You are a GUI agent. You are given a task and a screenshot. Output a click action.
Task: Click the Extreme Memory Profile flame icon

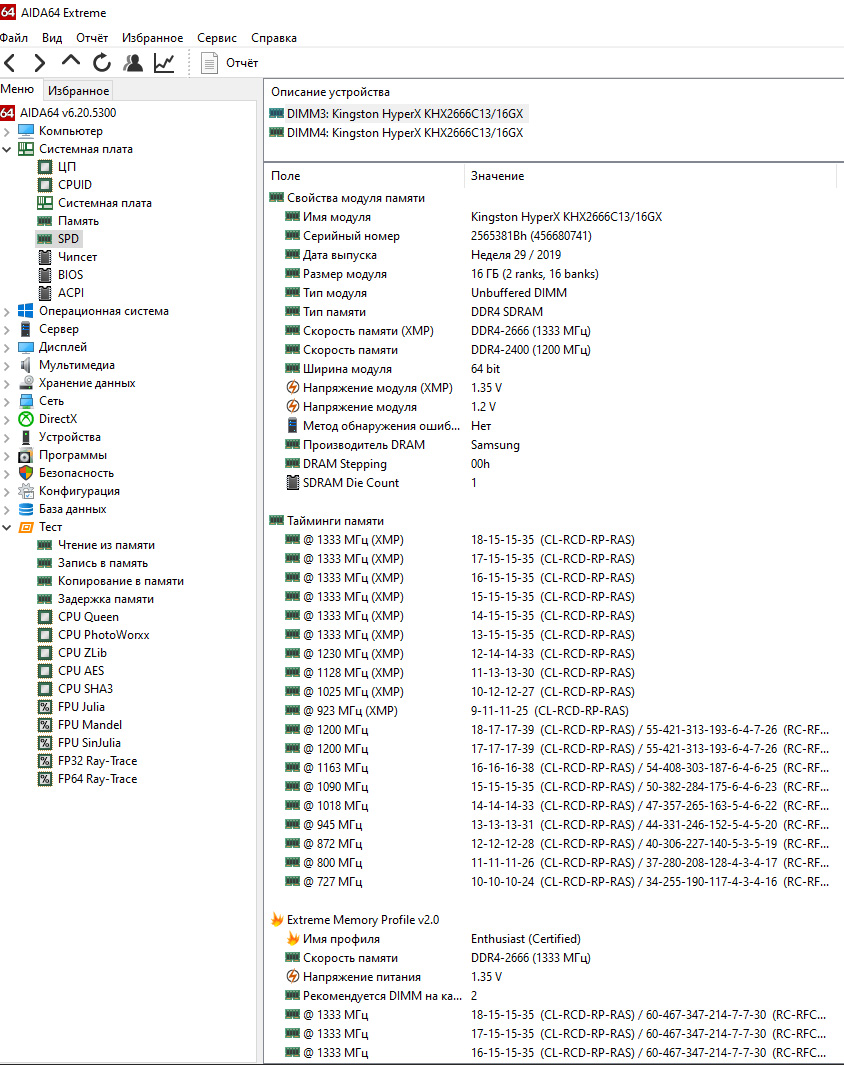[276, 920]
